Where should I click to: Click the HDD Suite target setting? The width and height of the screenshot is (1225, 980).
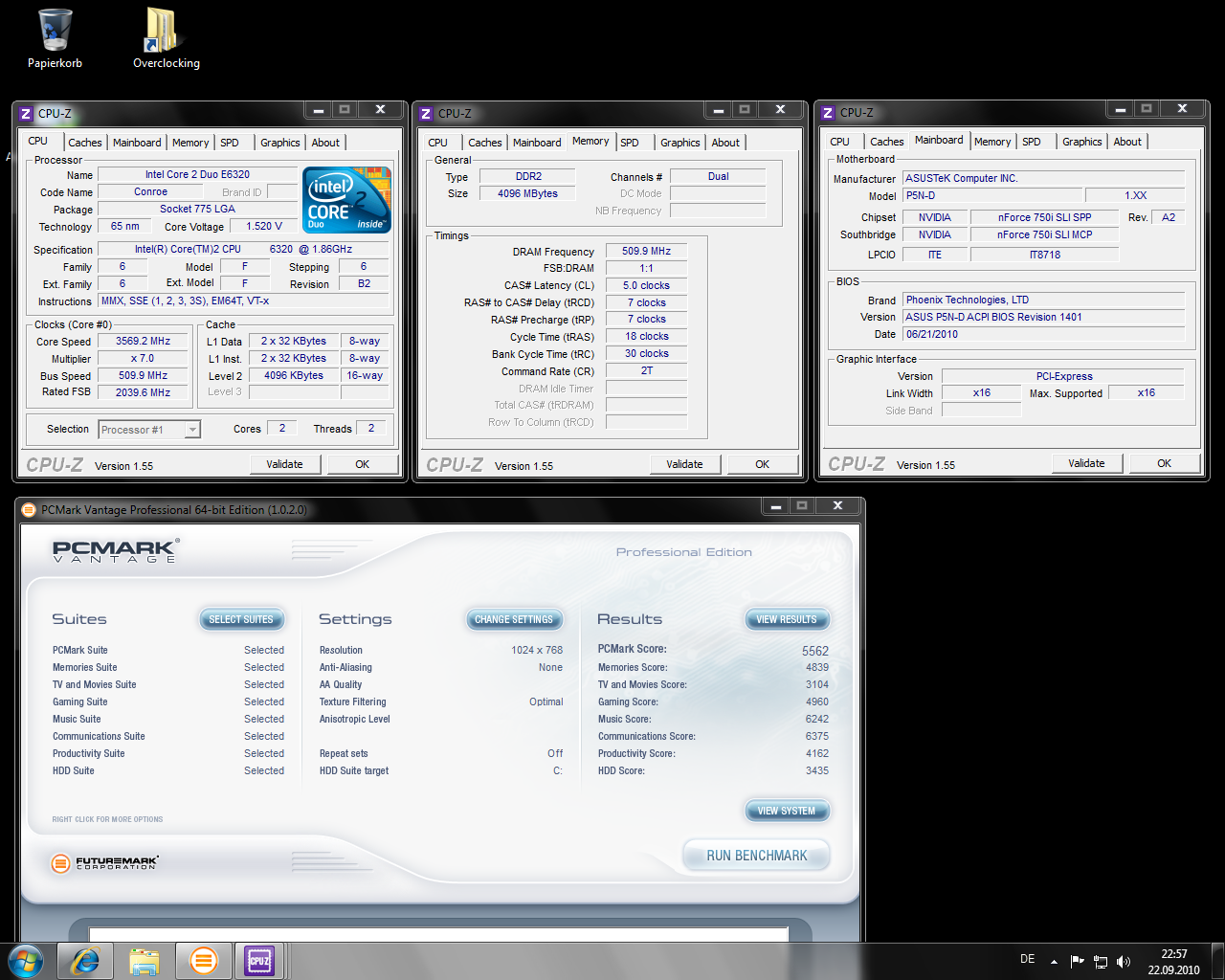pyautogui.click(x=441, y=770)
